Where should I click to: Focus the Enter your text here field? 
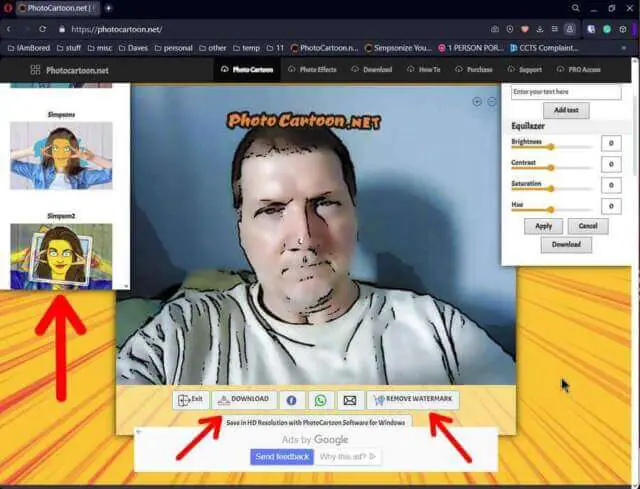pyautogui.click(x=566, y=92)
